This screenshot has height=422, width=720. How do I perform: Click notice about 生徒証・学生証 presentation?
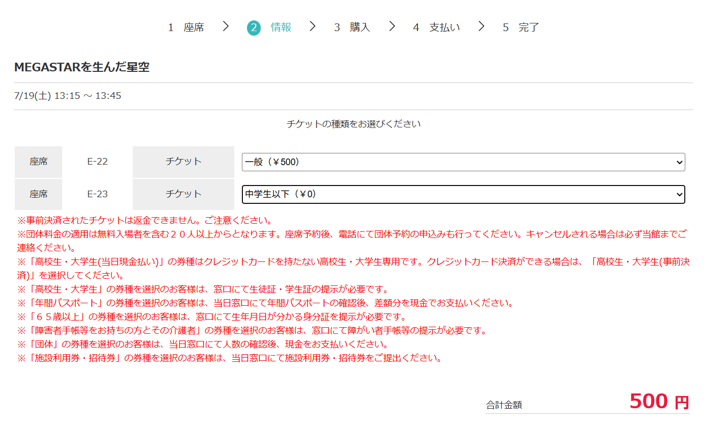click(203, 289)
